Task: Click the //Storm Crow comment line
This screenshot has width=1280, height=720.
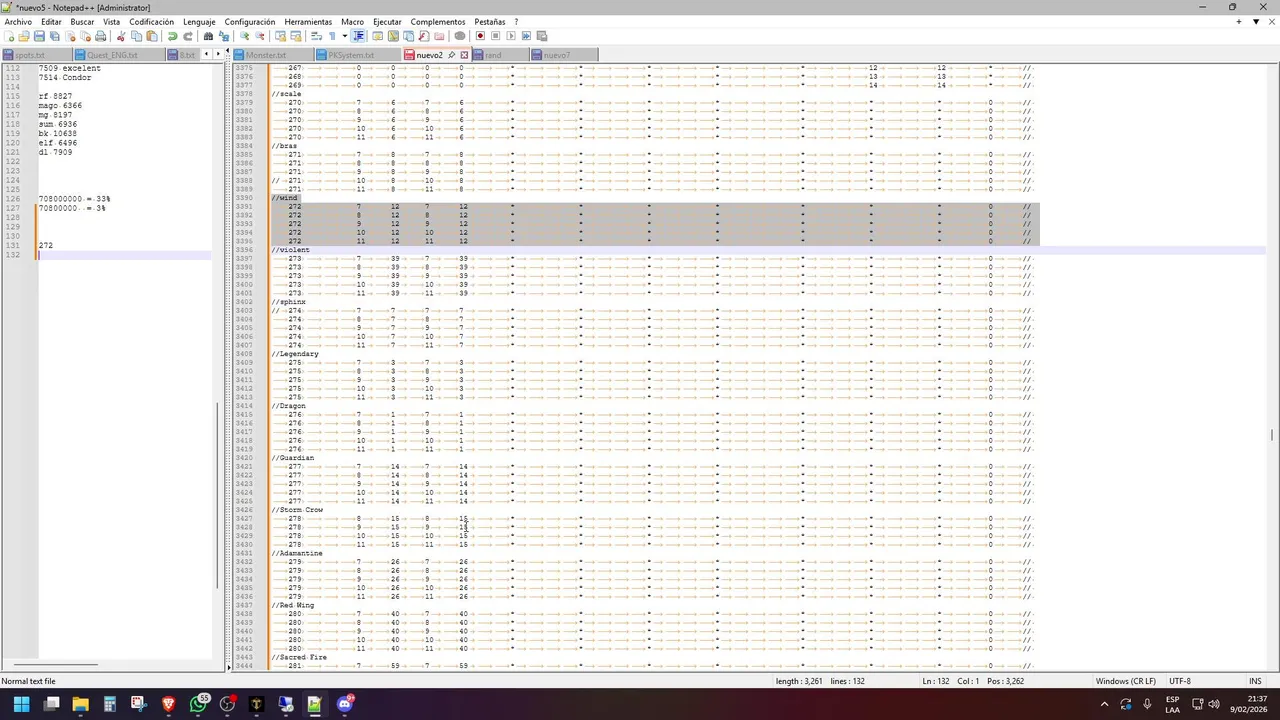Action: [297, 510]
